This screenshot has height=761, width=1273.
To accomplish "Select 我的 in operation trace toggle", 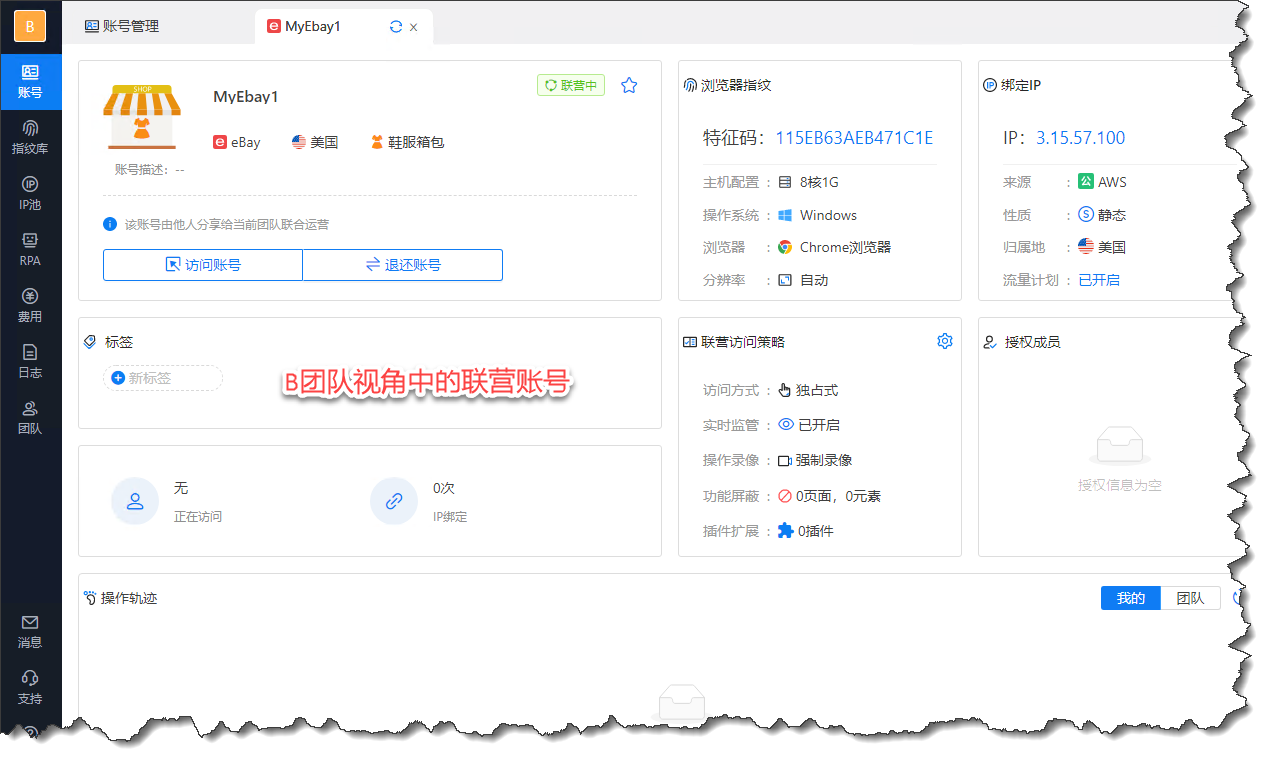I will point(1130,598).
